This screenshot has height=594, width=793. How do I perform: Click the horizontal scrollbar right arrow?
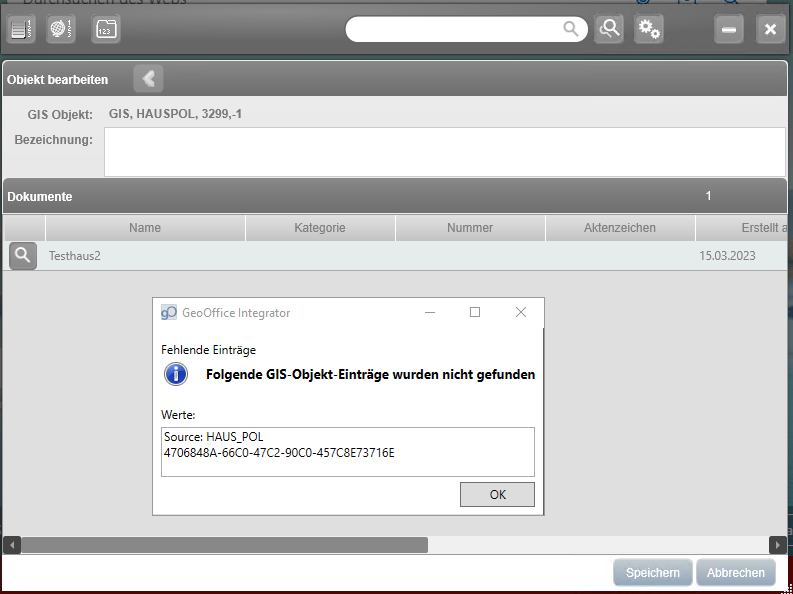pyautogui.click(x=777, y=545)
